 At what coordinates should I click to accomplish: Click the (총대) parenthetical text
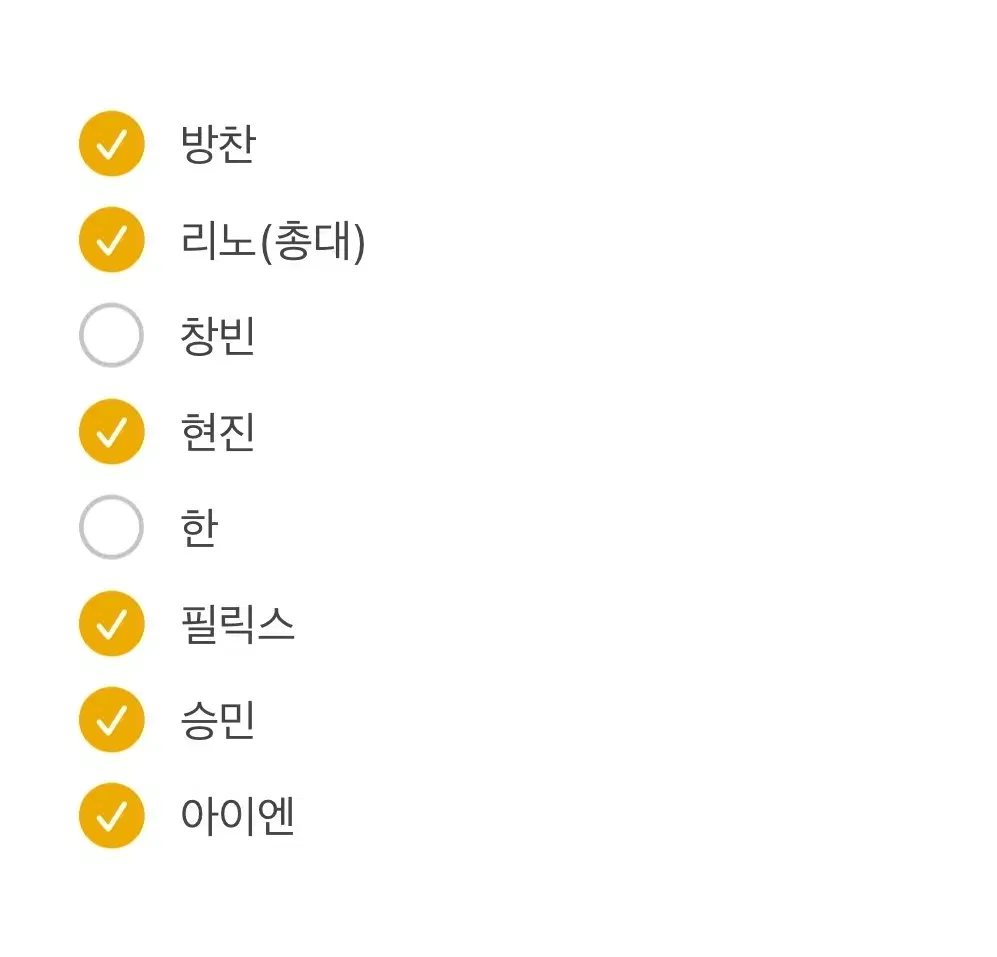click(x=313, y=242)
